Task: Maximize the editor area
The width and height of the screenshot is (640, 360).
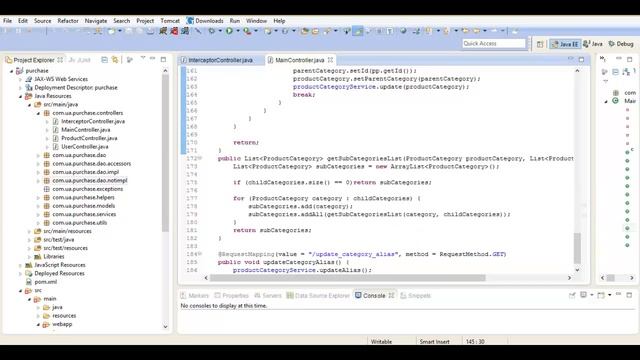Action: (x=581, y=60)
